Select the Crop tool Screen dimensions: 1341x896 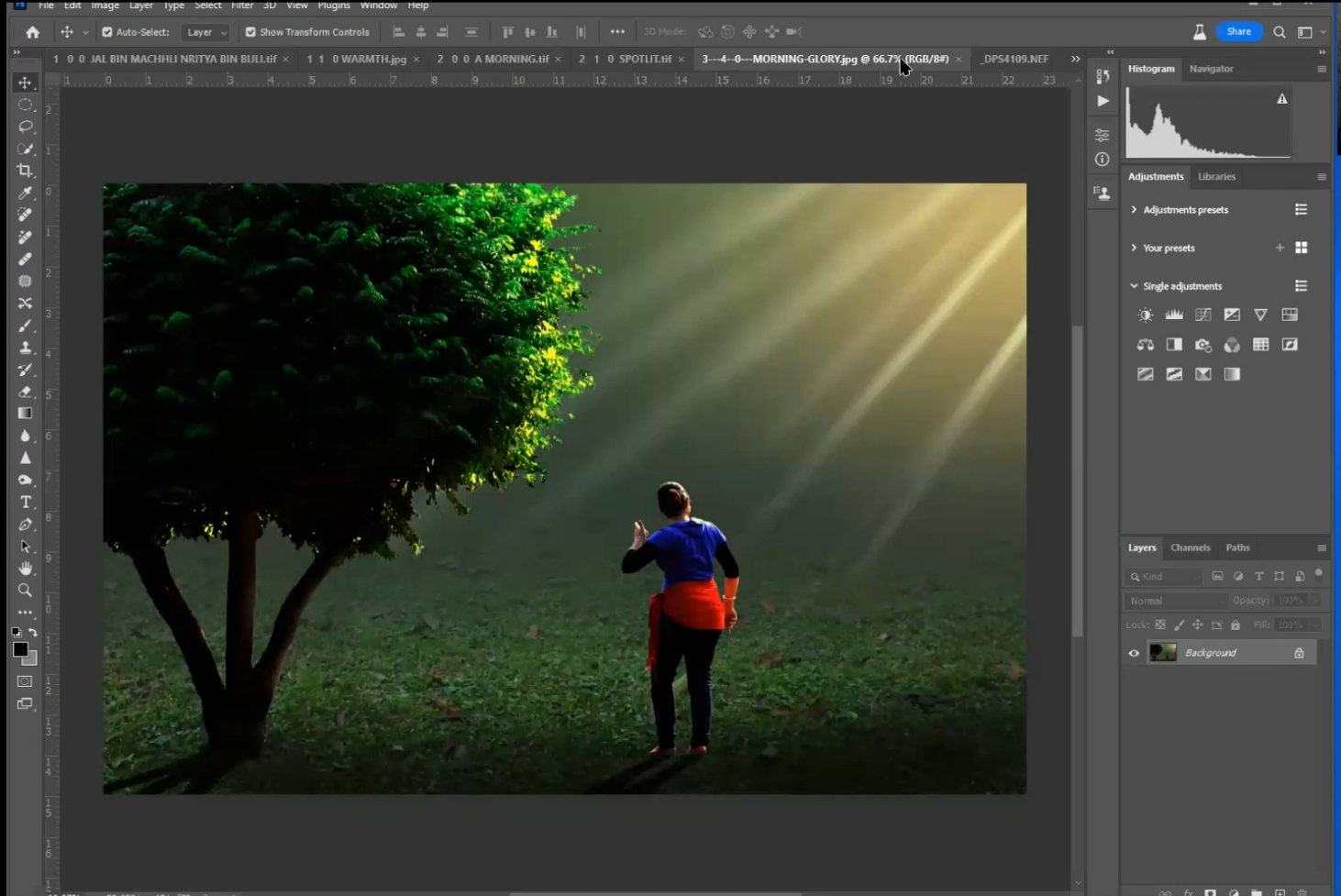pyautogui.click(x=25, y=171)
